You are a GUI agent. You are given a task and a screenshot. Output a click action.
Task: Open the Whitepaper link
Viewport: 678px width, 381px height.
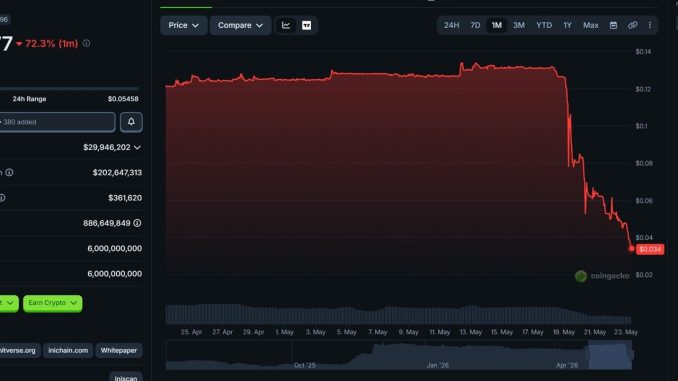tap(119, 350)
